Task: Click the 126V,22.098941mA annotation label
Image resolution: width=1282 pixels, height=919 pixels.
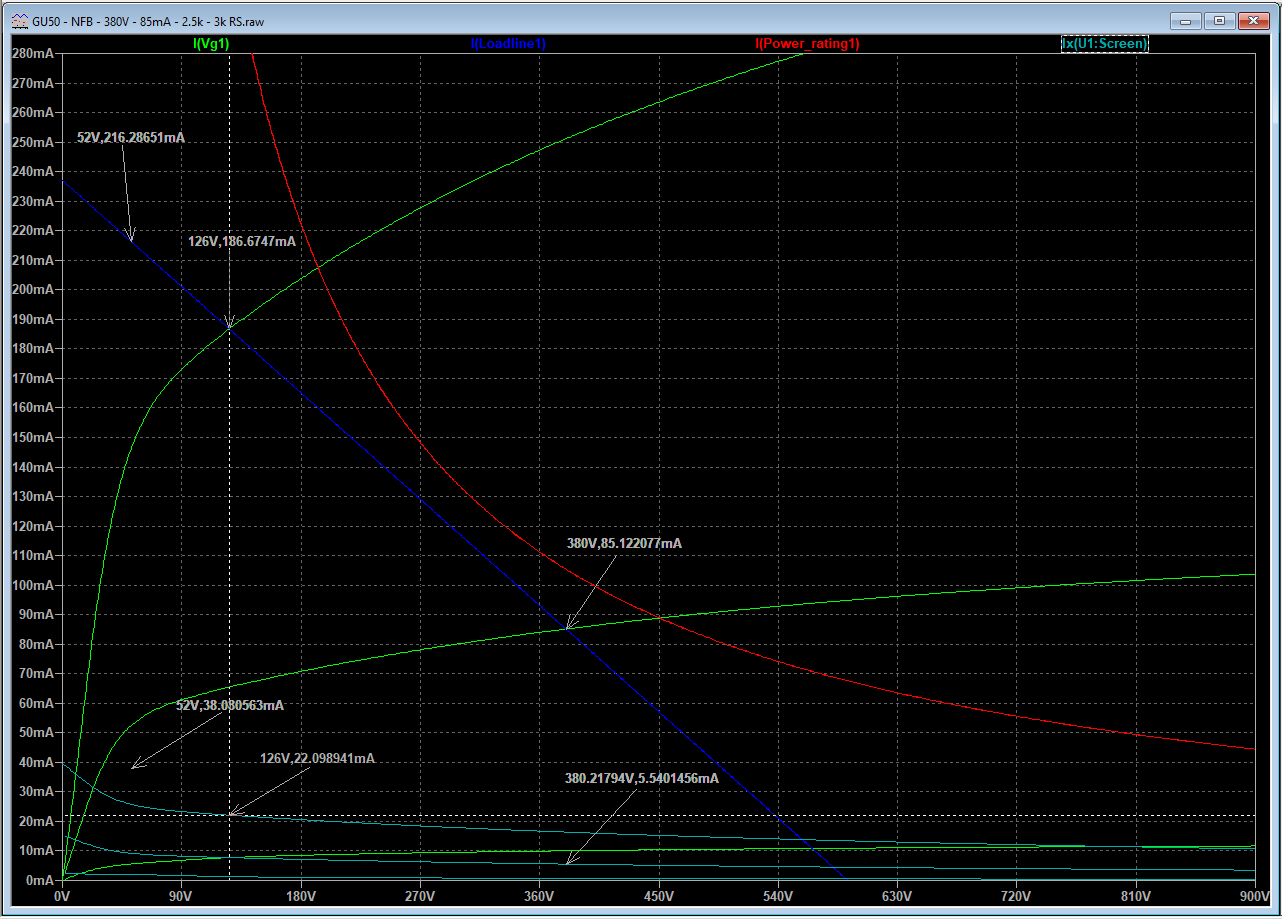Action: [317, 759]
